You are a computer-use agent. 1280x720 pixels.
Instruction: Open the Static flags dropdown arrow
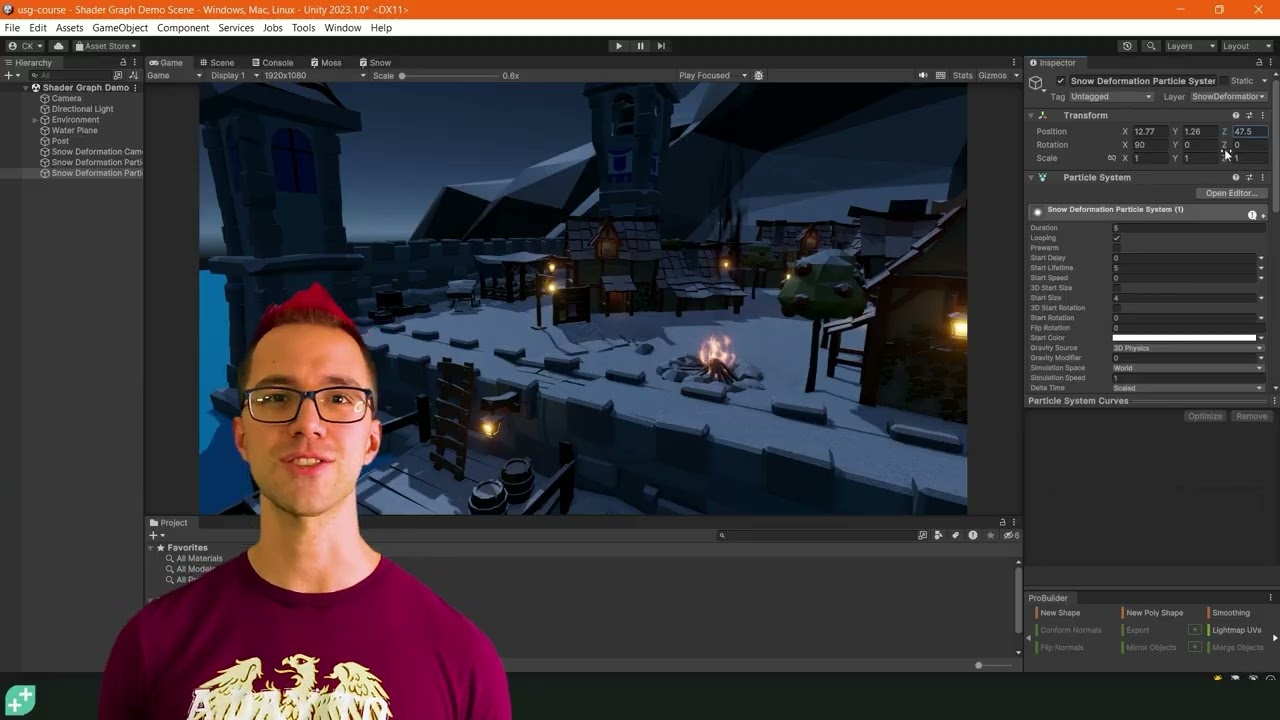click(x=1264, y=81)
